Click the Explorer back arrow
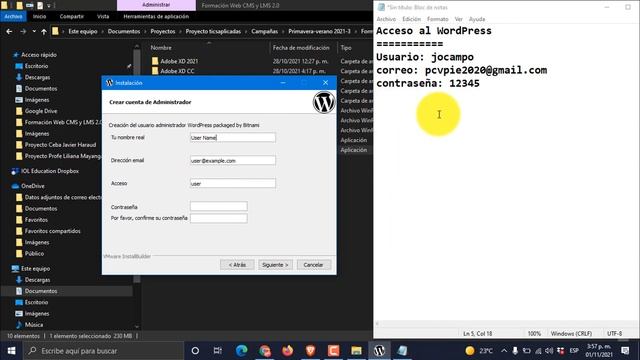 [x=9, y=31]
